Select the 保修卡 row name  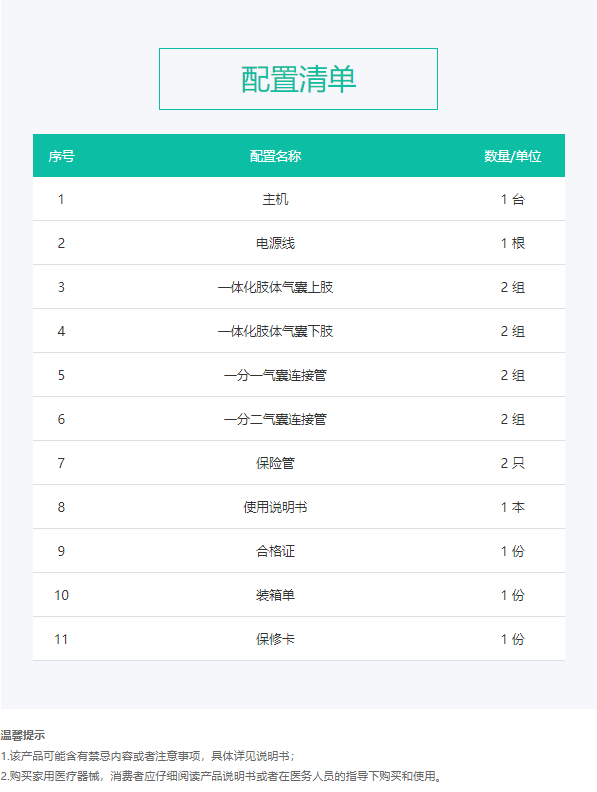point(275,639)
